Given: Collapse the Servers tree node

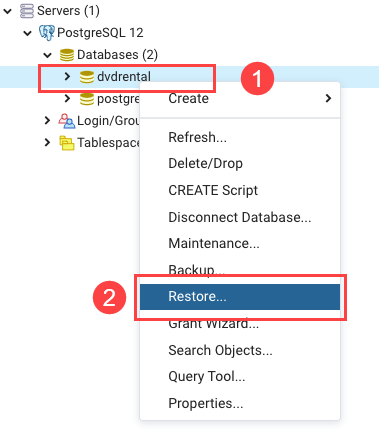Looking at the screenshot, I should point(7,11).
